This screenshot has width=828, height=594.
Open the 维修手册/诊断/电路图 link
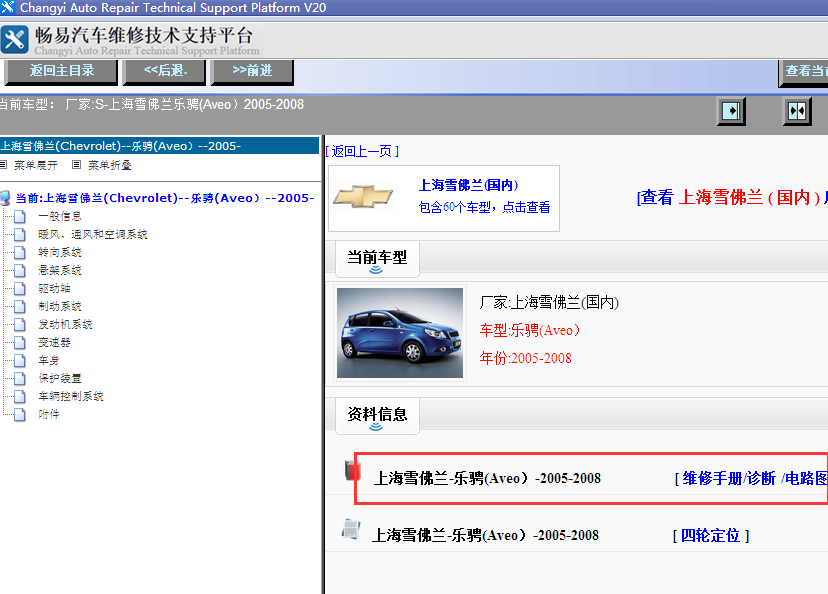[x=755, y=478]
